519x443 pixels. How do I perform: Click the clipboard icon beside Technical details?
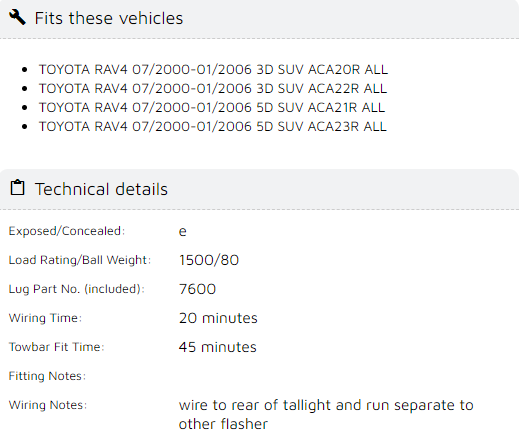click(17, 188)
